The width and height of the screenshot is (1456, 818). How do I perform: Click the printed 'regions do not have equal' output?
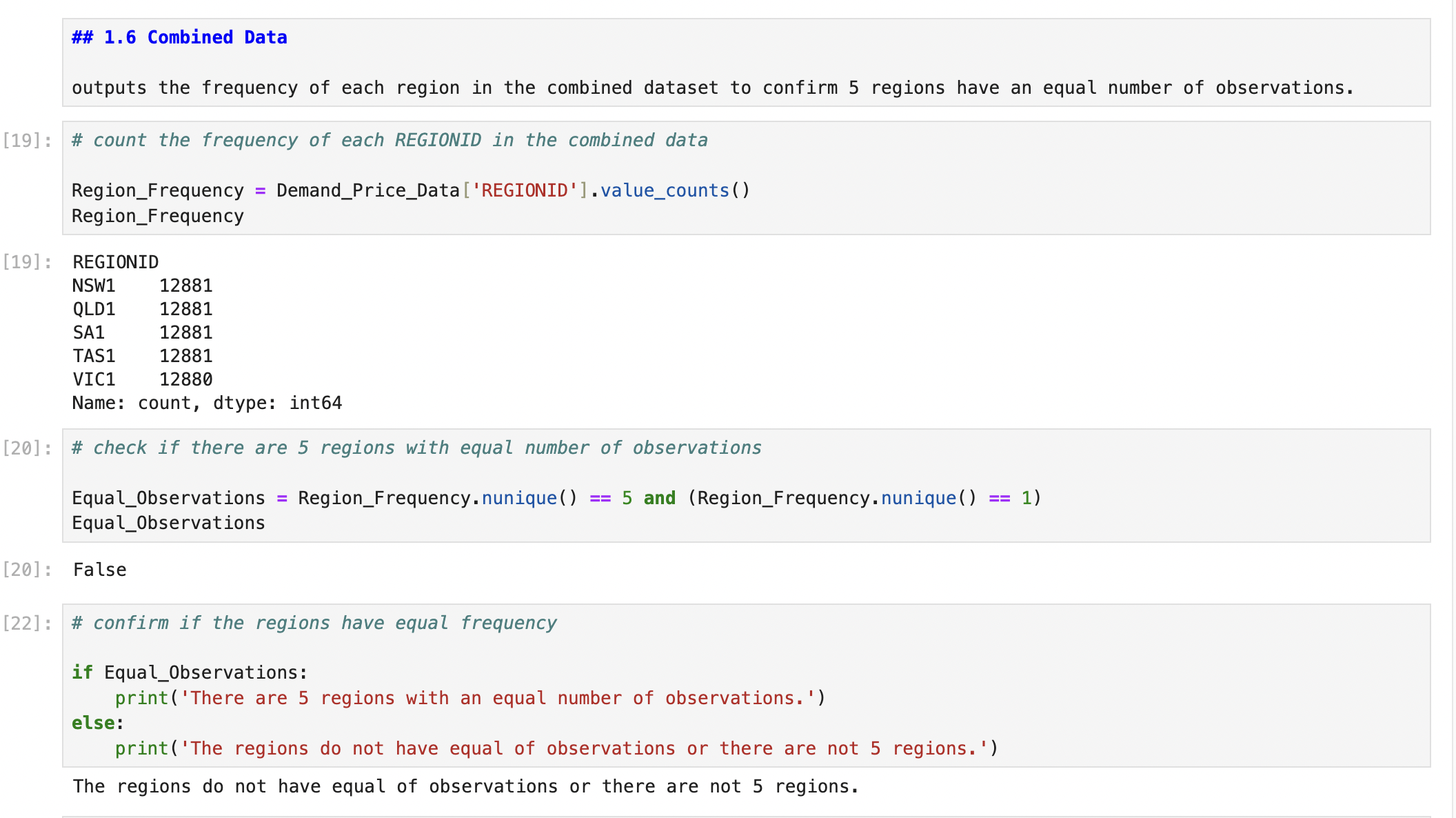pos(465,787)
